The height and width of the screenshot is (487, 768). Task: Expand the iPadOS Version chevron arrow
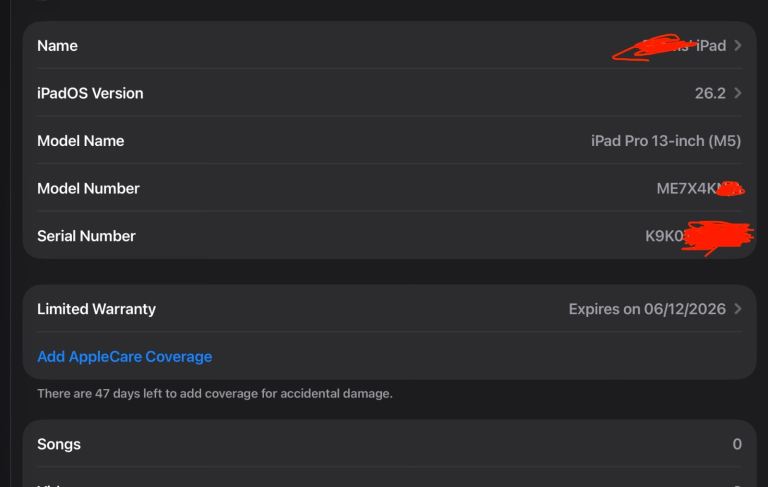pos(738,93)
